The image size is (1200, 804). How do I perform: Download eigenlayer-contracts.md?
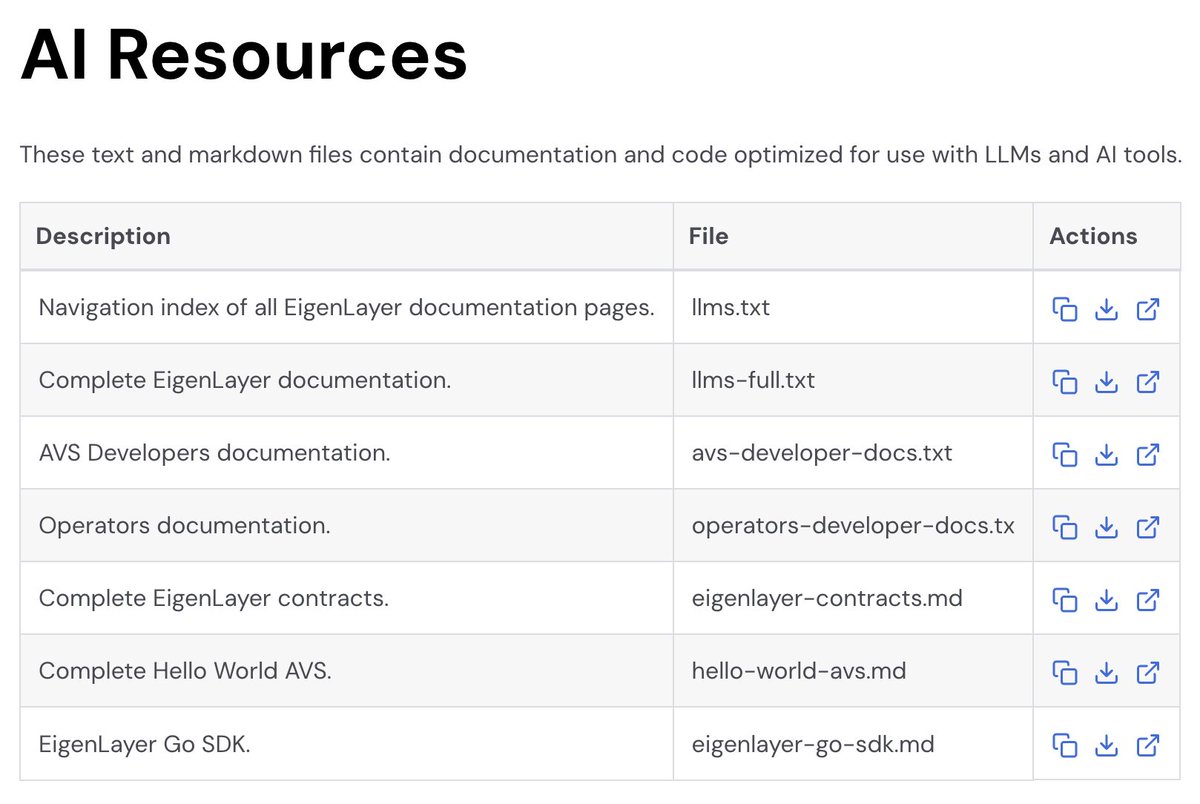point(1106,599)
